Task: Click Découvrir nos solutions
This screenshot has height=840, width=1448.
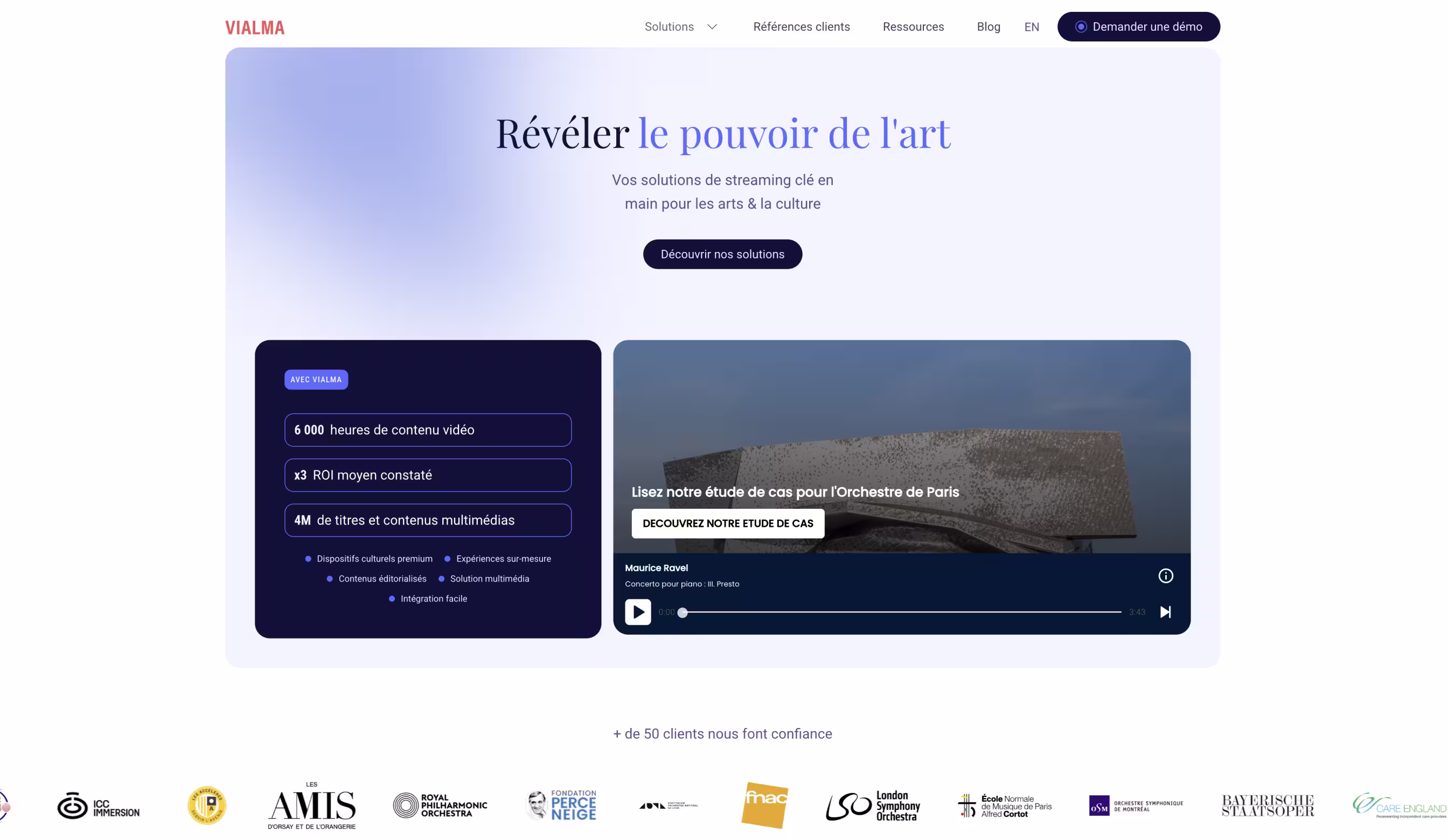Action: [x=722, y=254]
